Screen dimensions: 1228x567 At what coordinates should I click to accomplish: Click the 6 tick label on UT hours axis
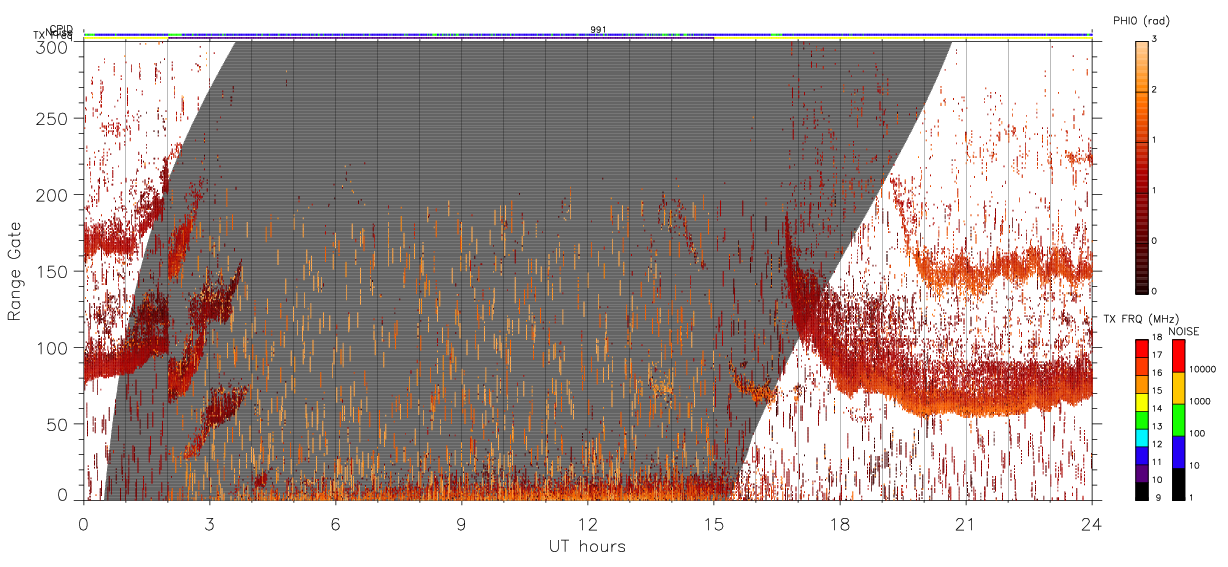click(x=336, y=524)
